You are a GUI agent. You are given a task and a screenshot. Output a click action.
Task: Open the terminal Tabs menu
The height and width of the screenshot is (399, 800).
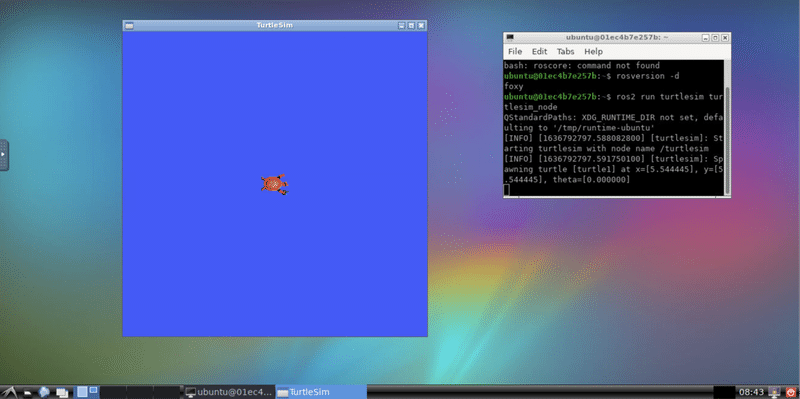click(565, 52)
